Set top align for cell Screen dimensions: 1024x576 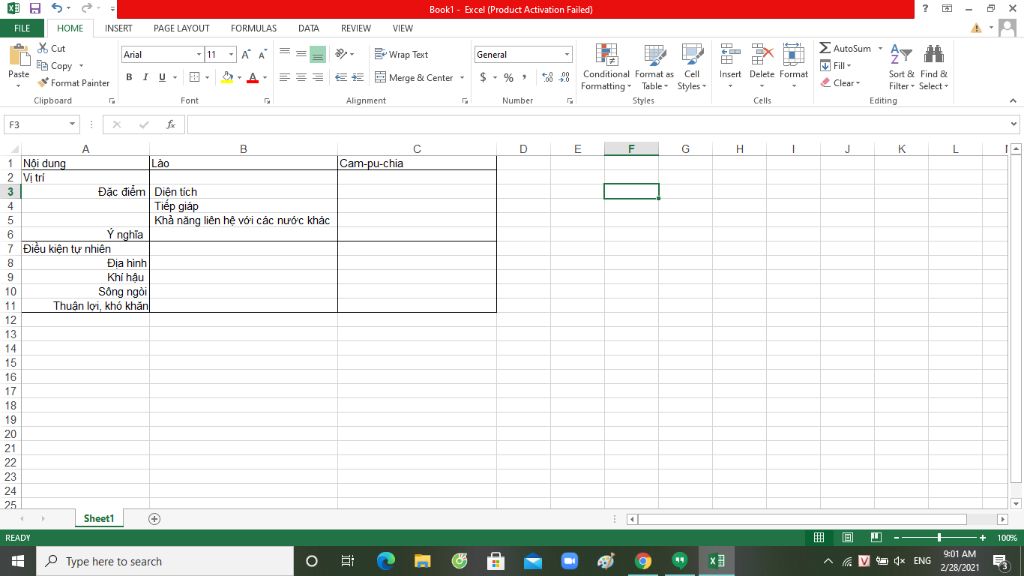[285, 54]
